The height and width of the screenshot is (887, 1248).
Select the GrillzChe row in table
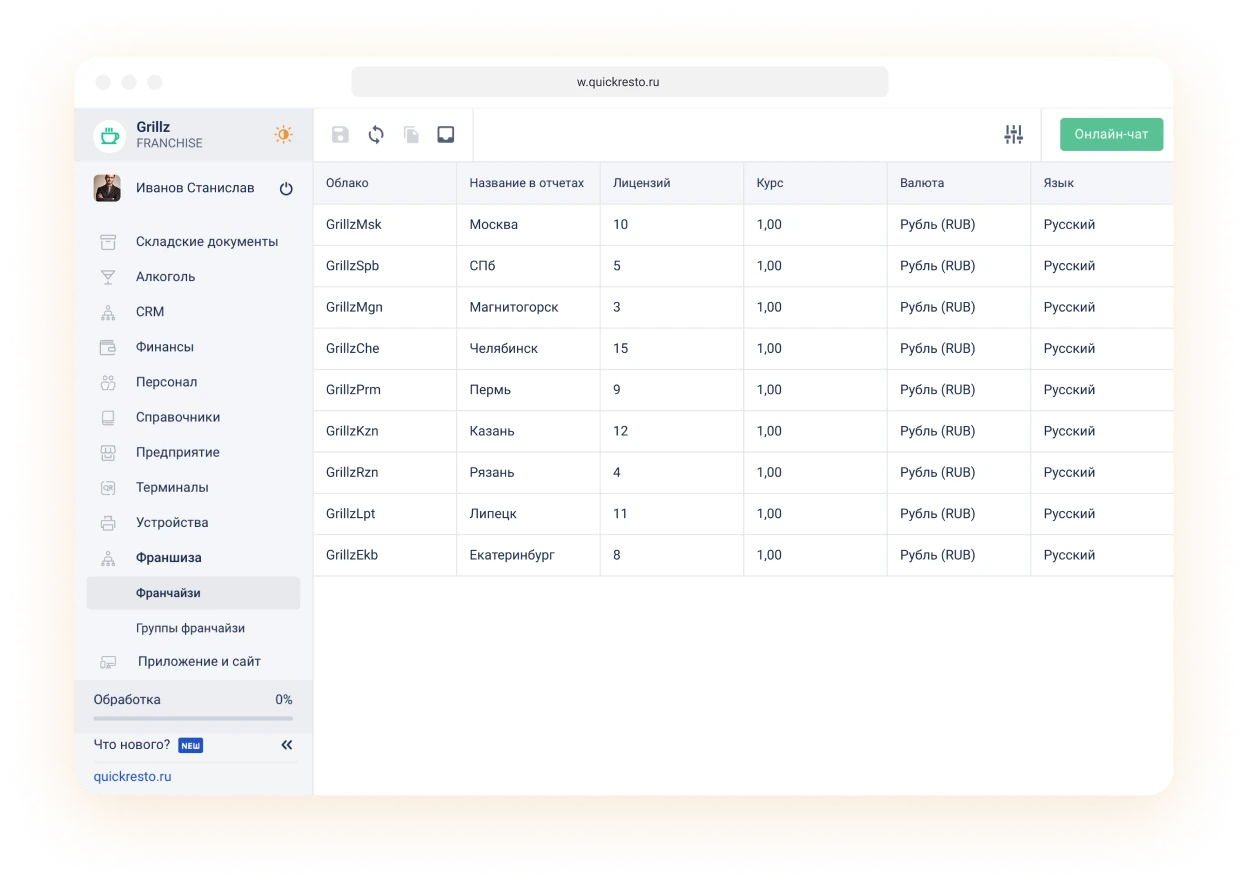coord(353,349)
